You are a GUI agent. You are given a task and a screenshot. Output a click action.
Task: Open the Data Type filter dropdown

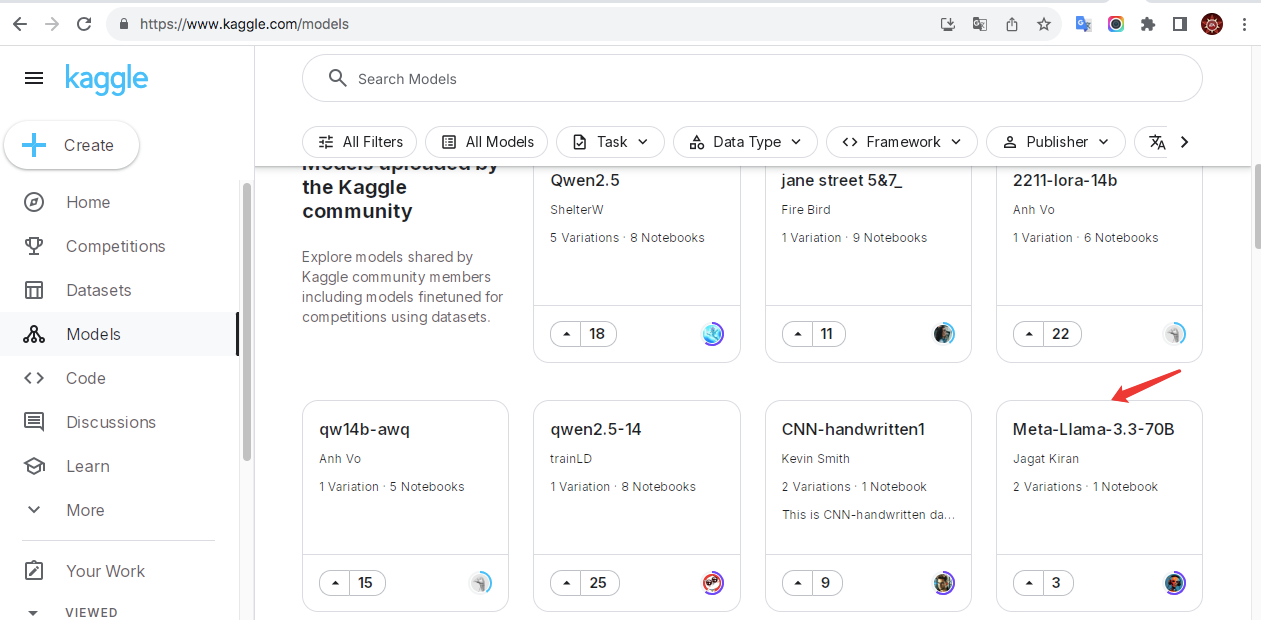coord(745,142)
